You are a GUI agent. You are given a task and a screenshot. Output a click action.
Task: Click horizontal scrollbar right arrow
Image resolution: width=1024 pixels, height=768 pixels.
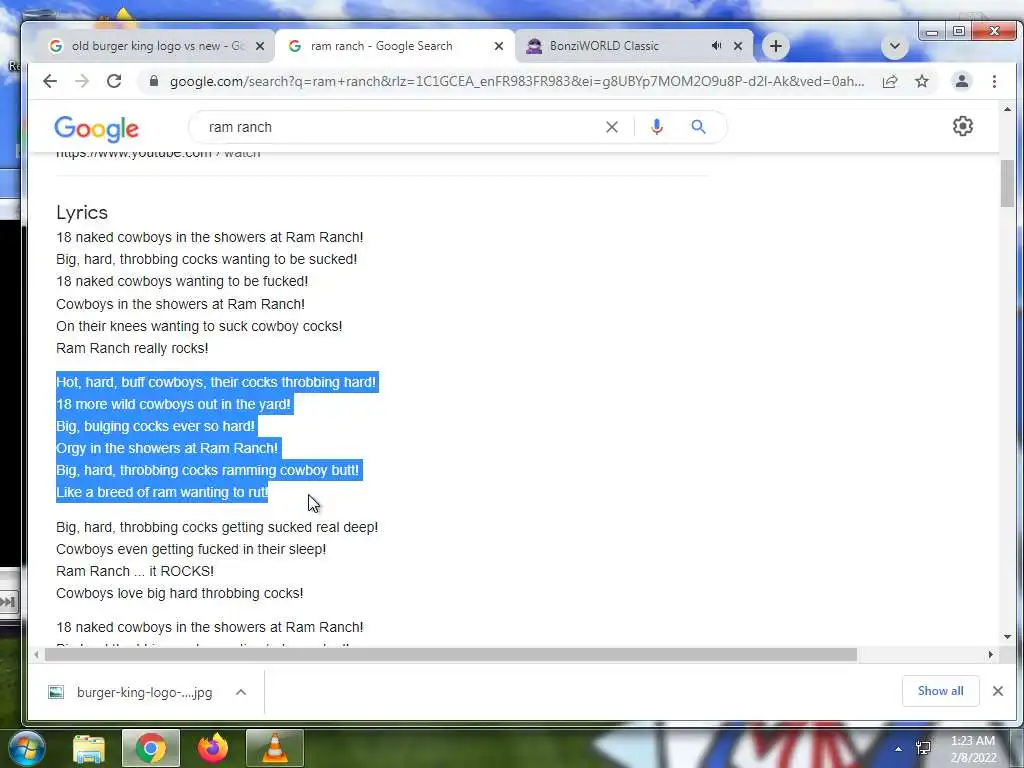[x=991, y=654]
